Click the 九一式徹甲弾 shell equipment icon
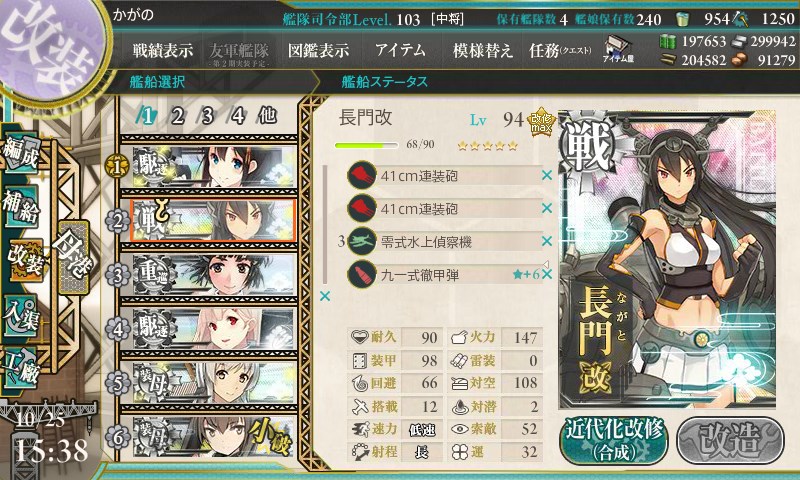 coord(362,274)
